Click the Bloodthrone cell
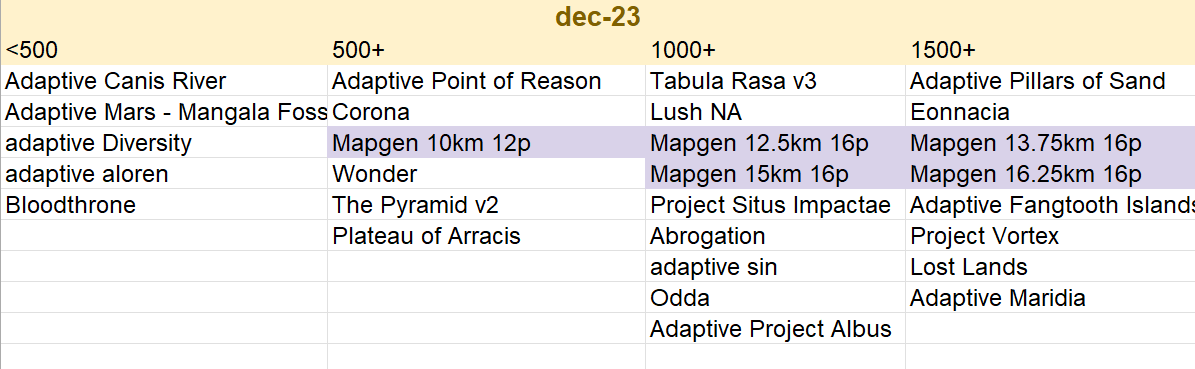 click(164, 205)
